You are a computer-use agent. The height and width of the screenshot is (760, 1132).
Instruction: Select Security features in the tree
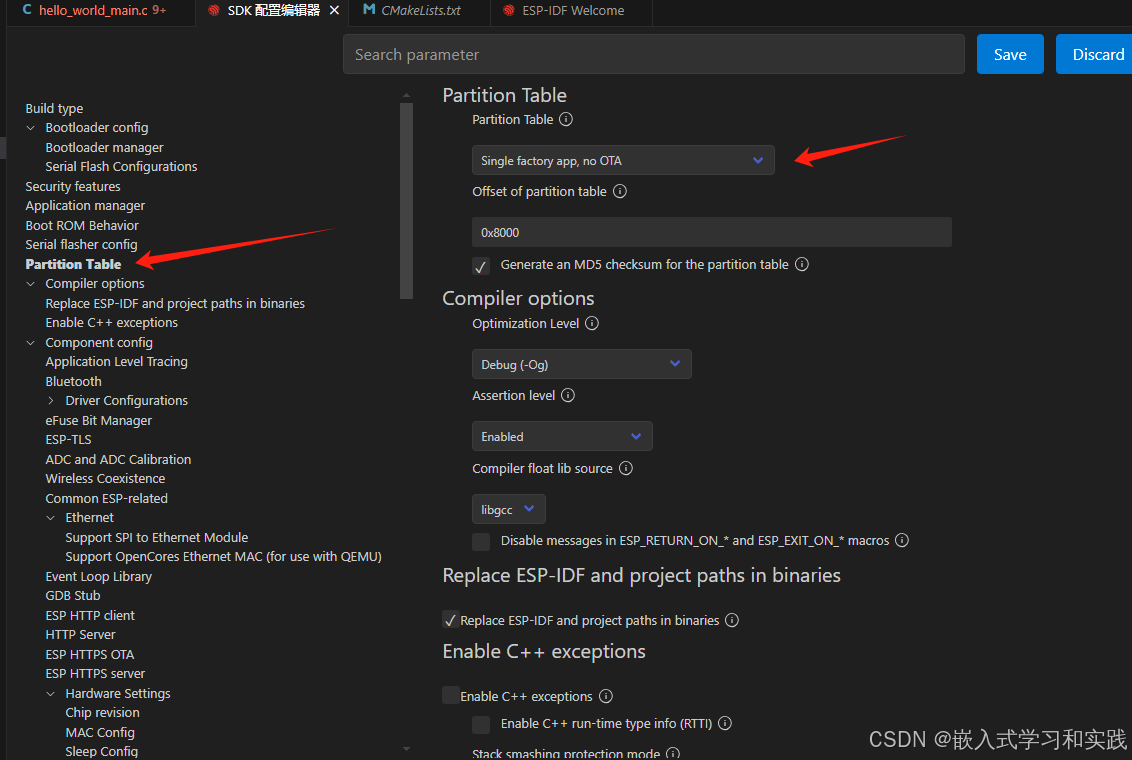tap(73, 186)
